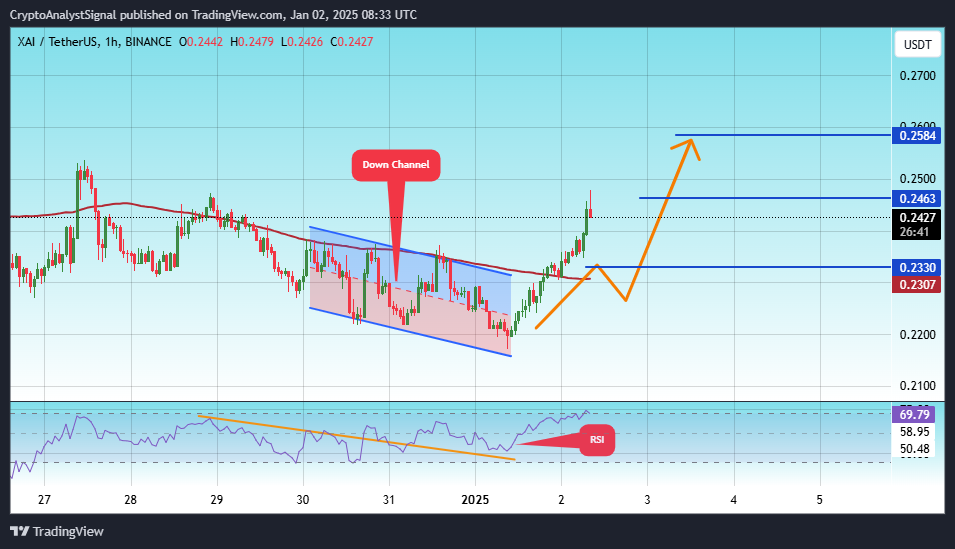
Task: Click the high price value H0.2479
Action: point(252,42)
